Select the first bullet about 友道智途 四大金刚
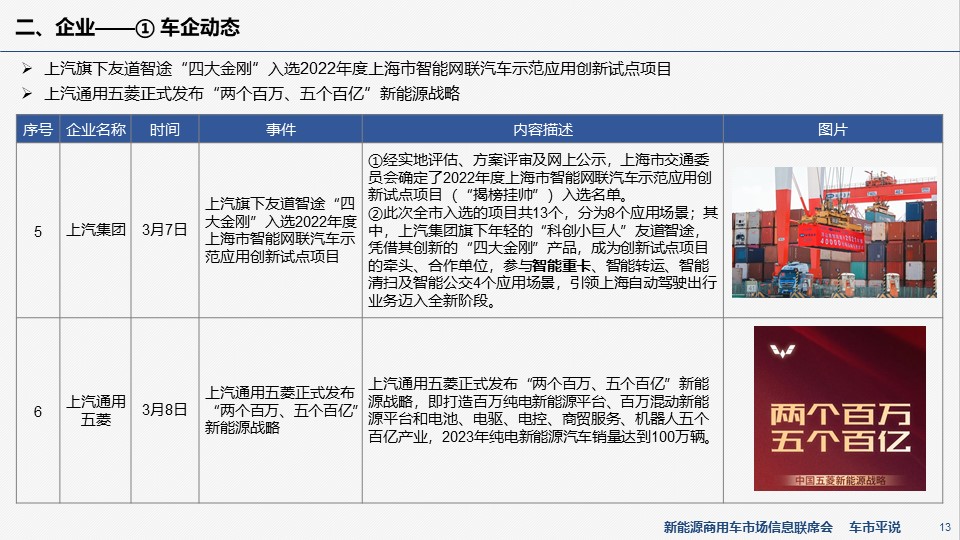This screenshot has height=540, width=960. pyautogui.click(x=358, y=69)
